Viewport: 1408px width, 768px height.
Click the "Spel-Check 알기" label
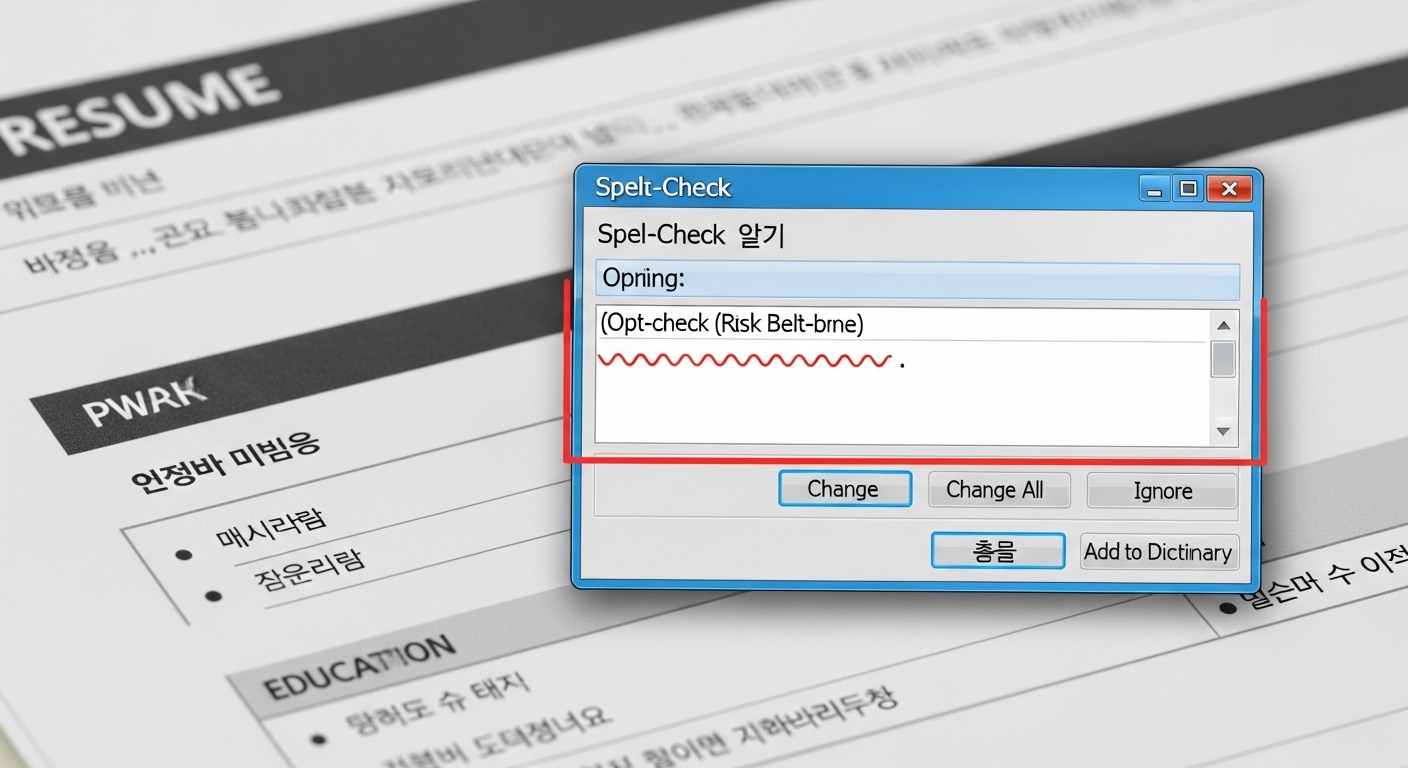tap(691, 235)
